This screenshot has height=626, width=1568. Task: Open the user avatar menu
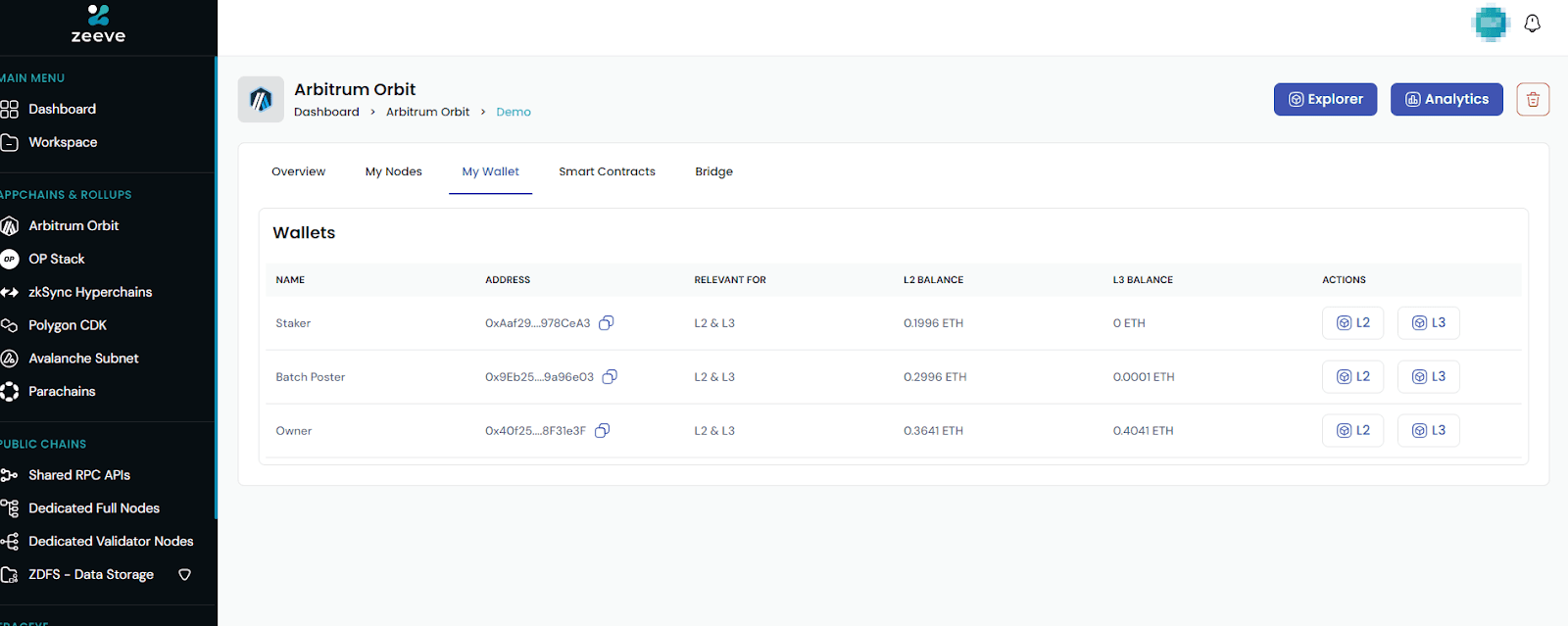tap(1490, 24)
